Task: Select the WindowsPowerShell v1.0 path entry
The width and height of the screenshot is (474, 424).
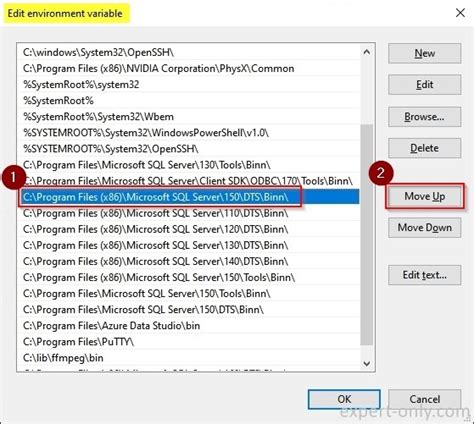Action: point(189,133)
